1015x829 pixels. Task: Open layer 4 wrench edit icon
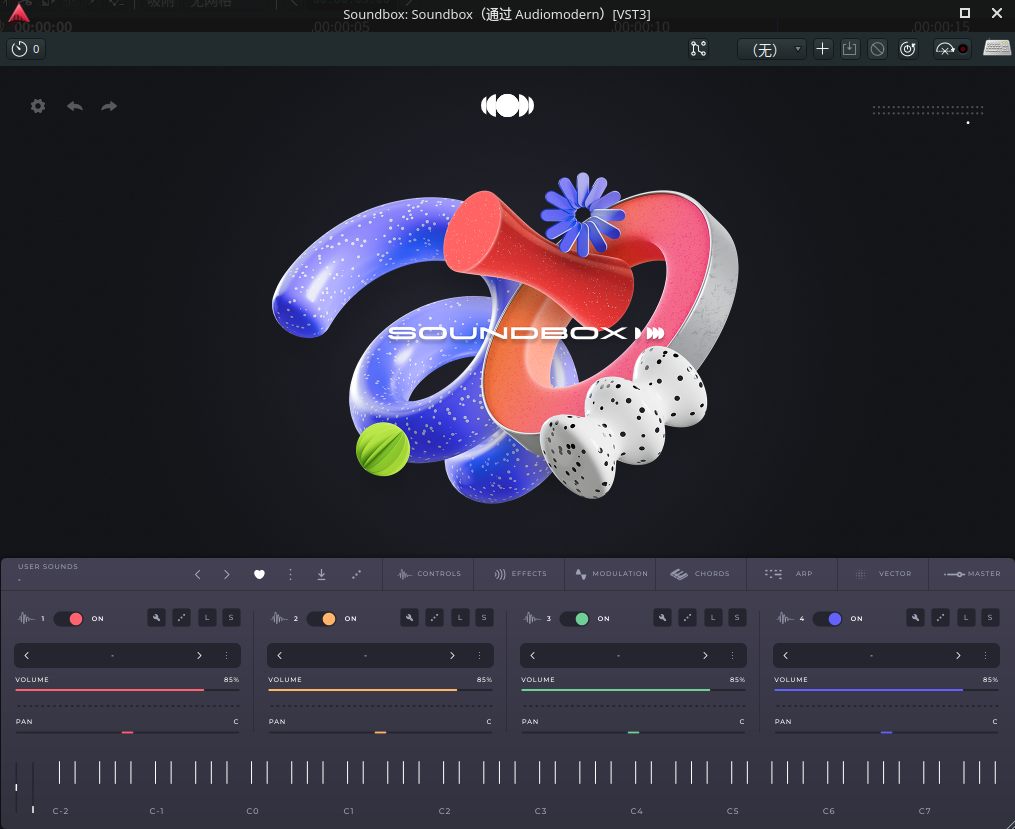(915, 618)
